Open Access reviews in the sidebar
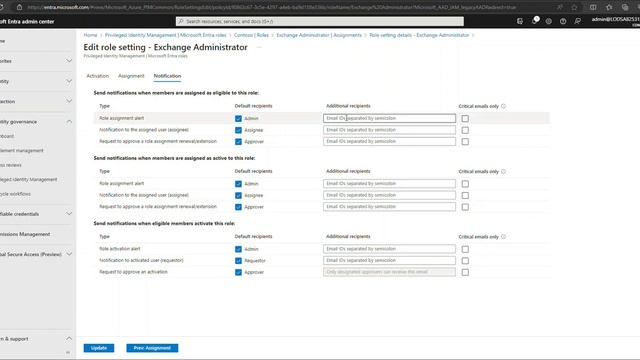 [x=11, y=165]
